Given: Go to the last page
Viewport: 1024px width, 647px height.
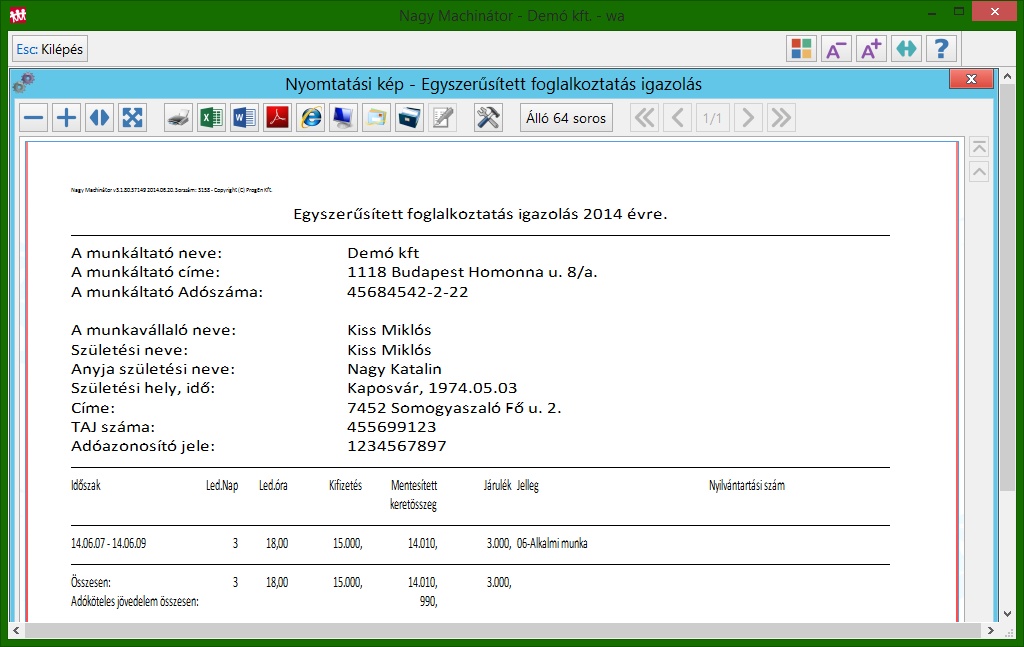Looking at the screenshot, I should [x=781, y=118].
